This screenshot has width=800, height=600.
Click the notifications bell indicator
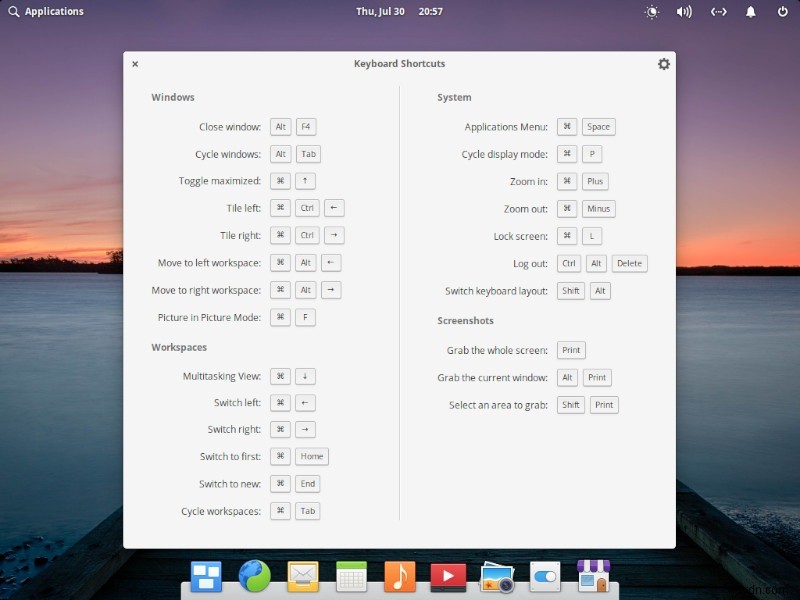[751, 11]
